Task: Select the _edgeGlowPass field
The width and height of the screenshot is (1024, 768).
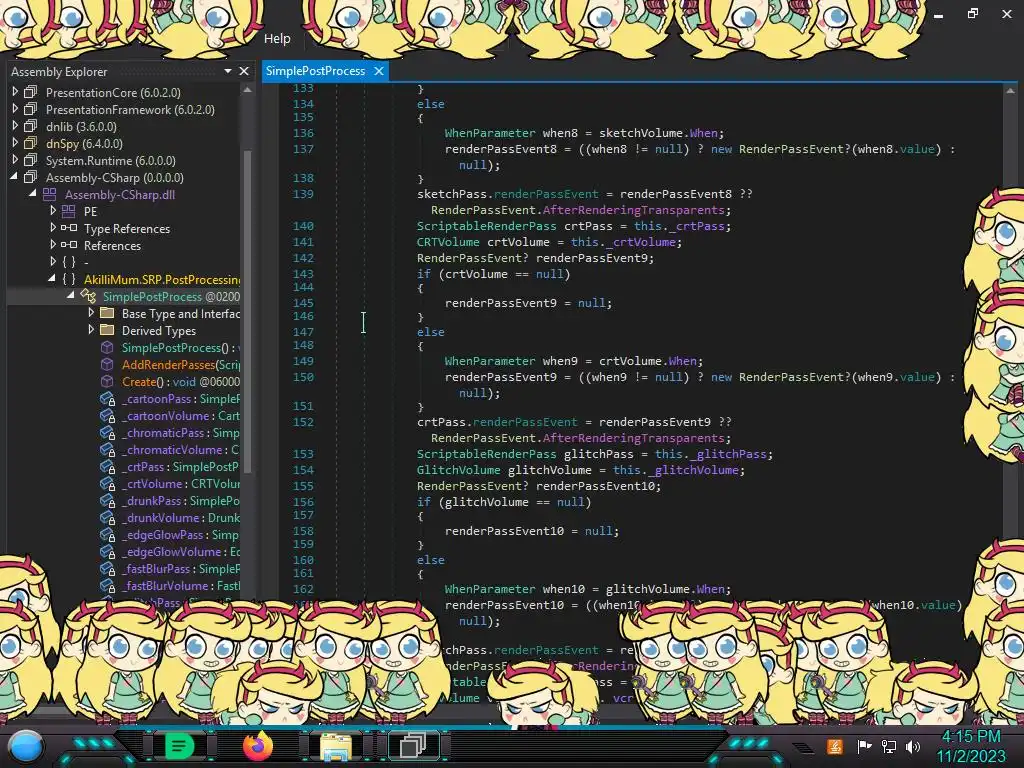Action: 181,534
